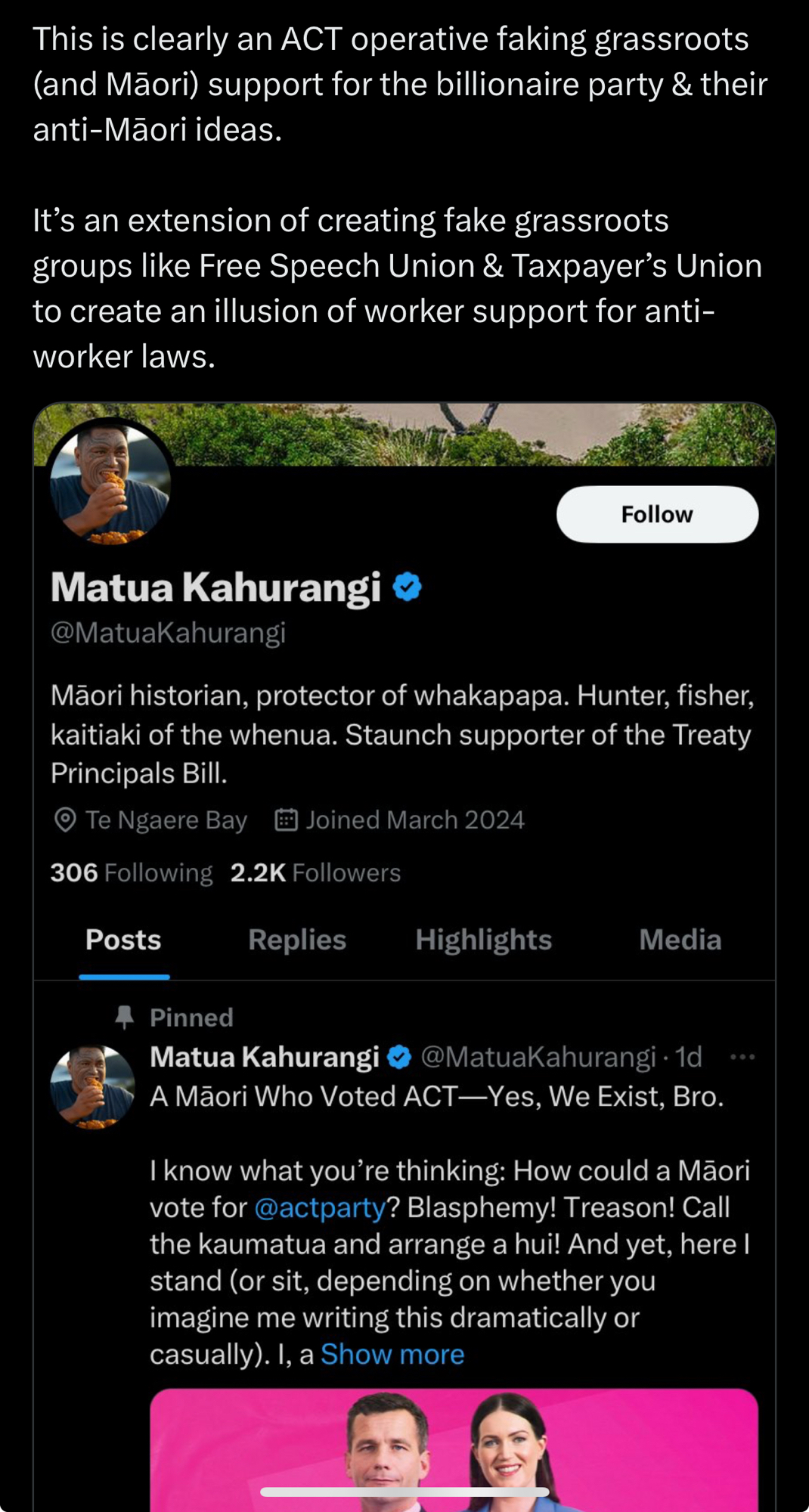Screen dimensions: 809x1512
Task: Click the location pin icon
Action: pos(66,820)
